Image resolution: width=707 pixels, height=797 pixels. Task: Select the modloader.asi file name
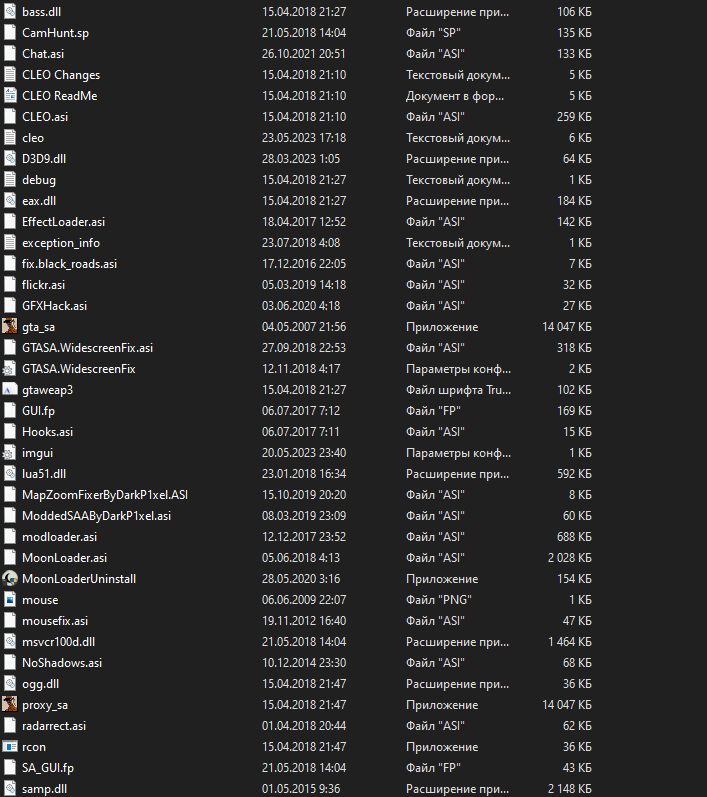coord(59,537)
